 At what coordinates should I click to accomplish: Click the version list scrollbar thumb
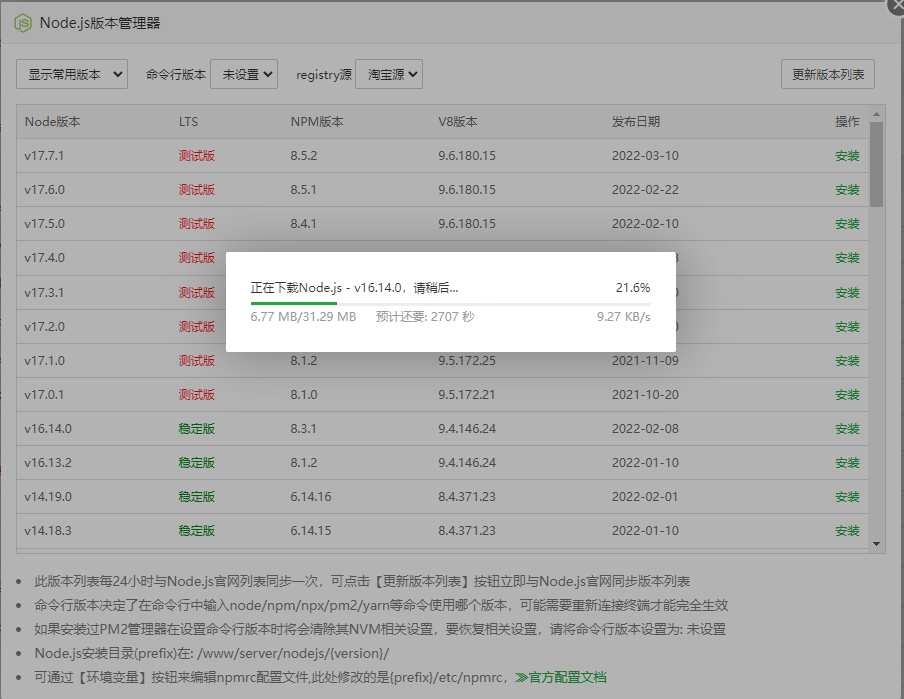pyautogui.click(x=876, y=164)
